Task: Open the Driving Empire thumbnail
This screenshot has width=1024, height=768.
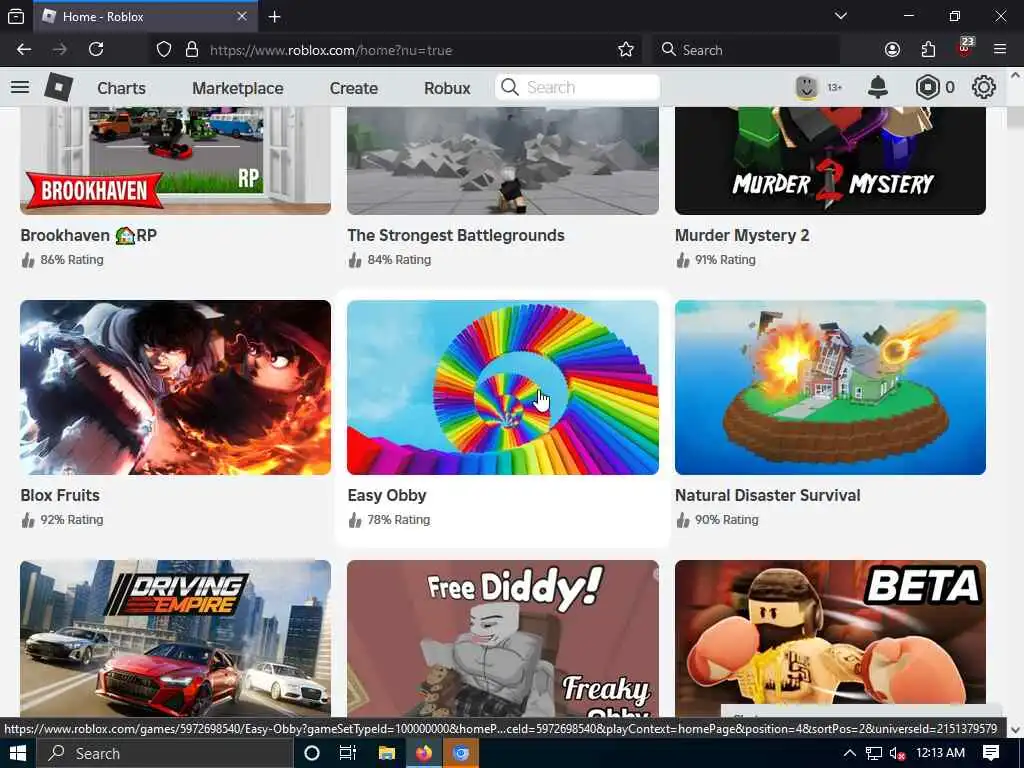Action: point(175,638)
